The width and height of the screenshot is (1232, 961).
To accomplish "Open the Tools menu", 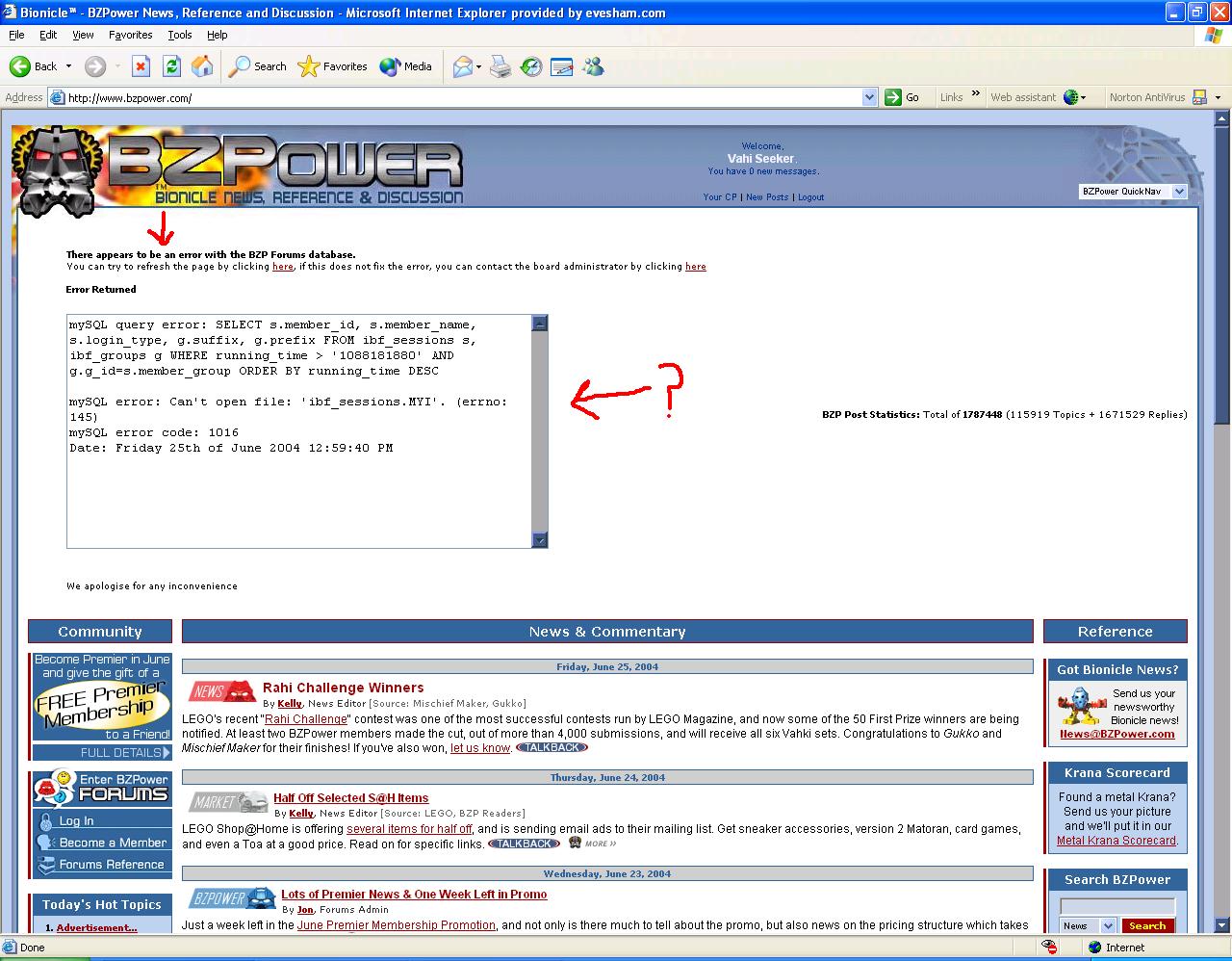I will coord(180,35).
